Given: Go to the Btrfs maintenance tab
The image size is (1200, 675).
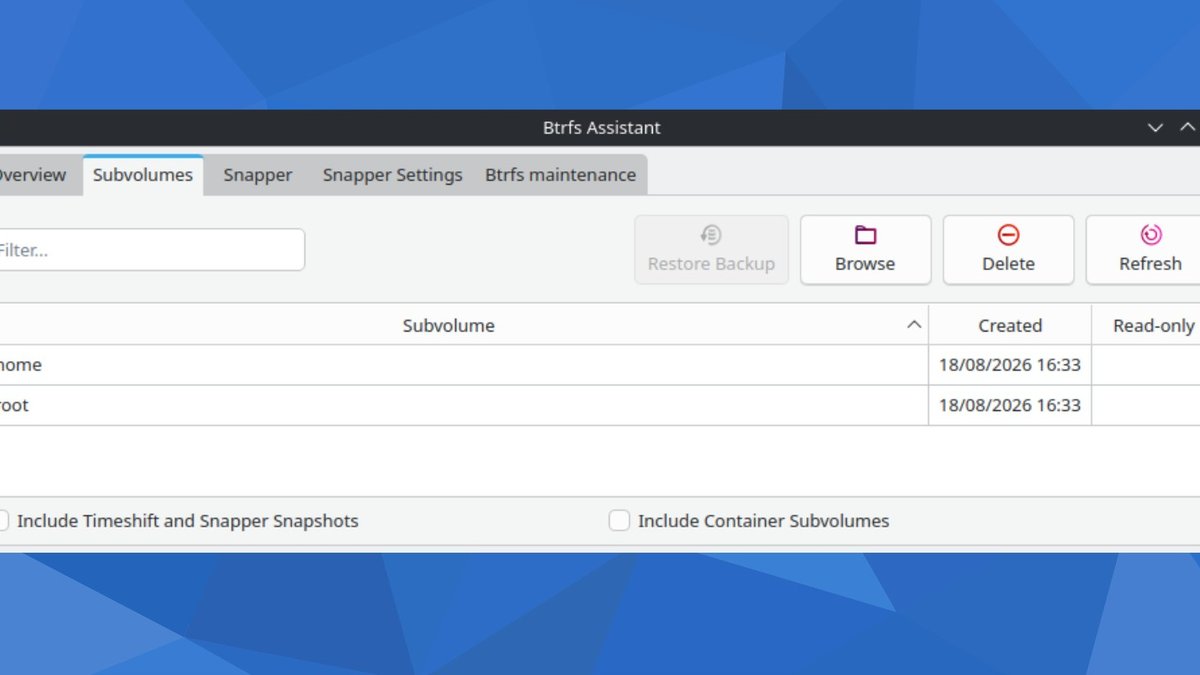Looking at the screenshot, I should (x=561, y=175).
